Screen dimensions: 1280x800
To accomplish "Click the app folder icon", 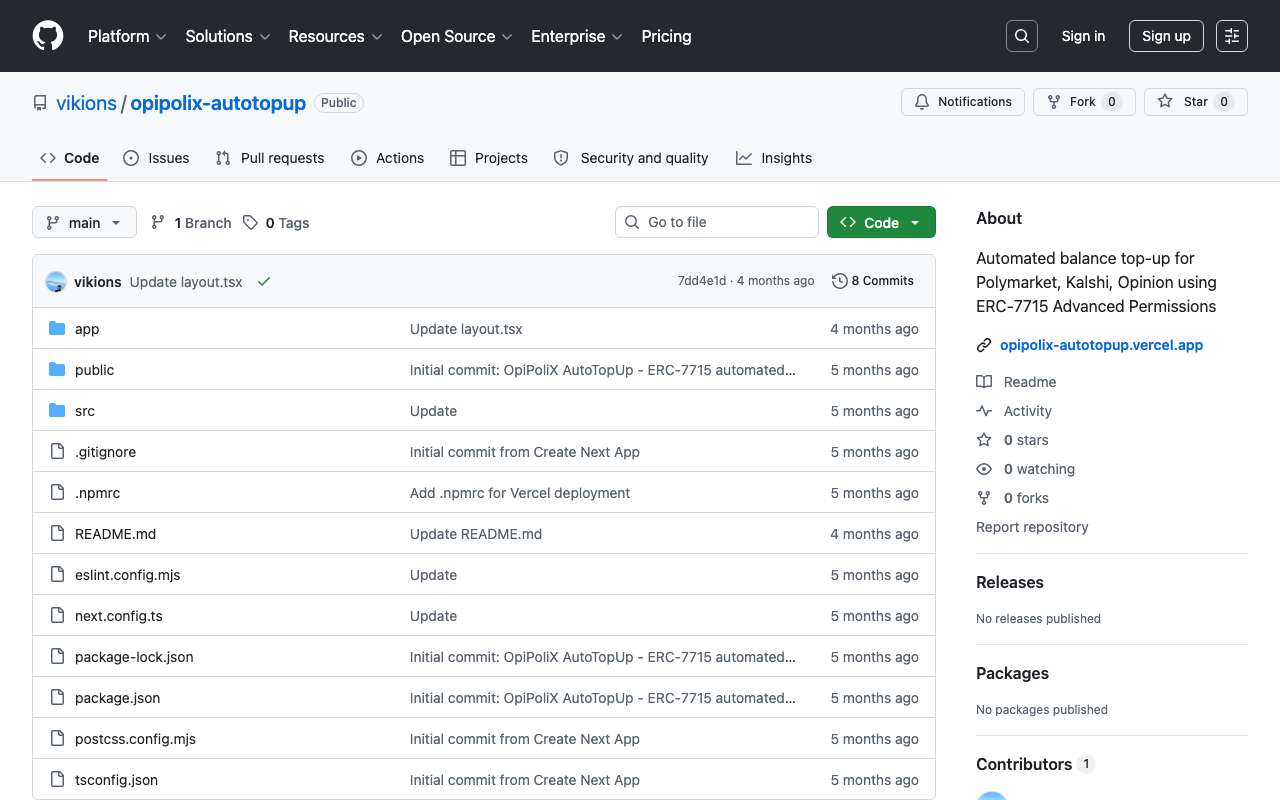I will pos(57,329).
